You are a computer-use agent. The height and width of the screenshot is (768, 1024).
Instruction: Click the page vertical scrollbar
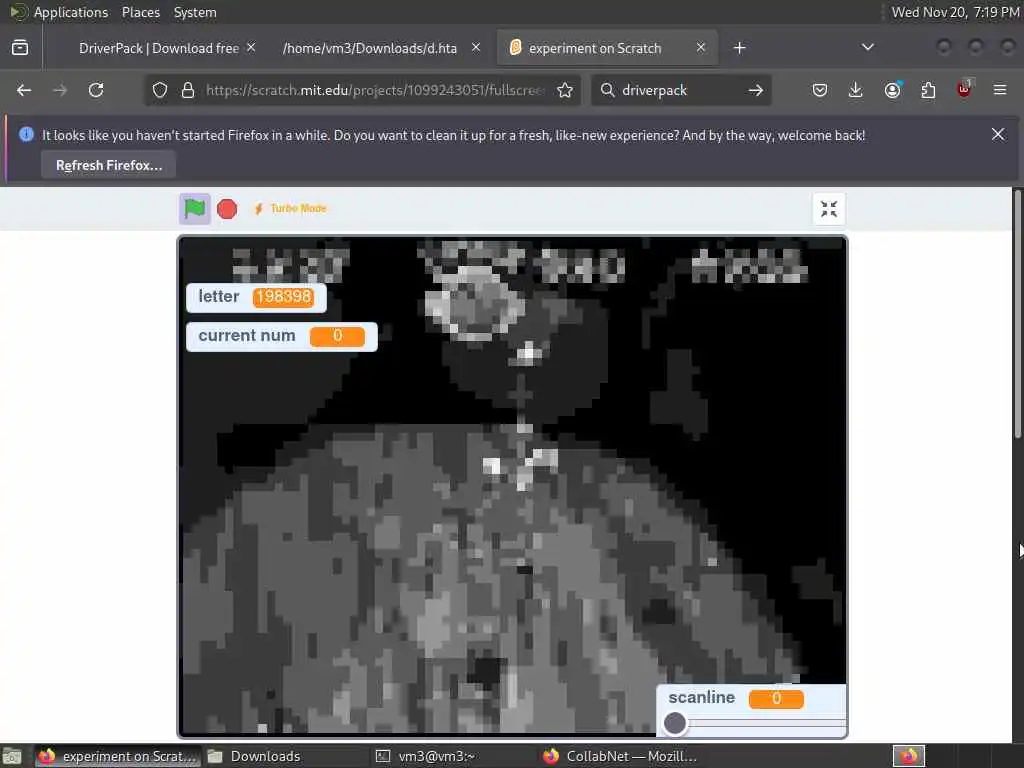click(x=1018, y=313)
